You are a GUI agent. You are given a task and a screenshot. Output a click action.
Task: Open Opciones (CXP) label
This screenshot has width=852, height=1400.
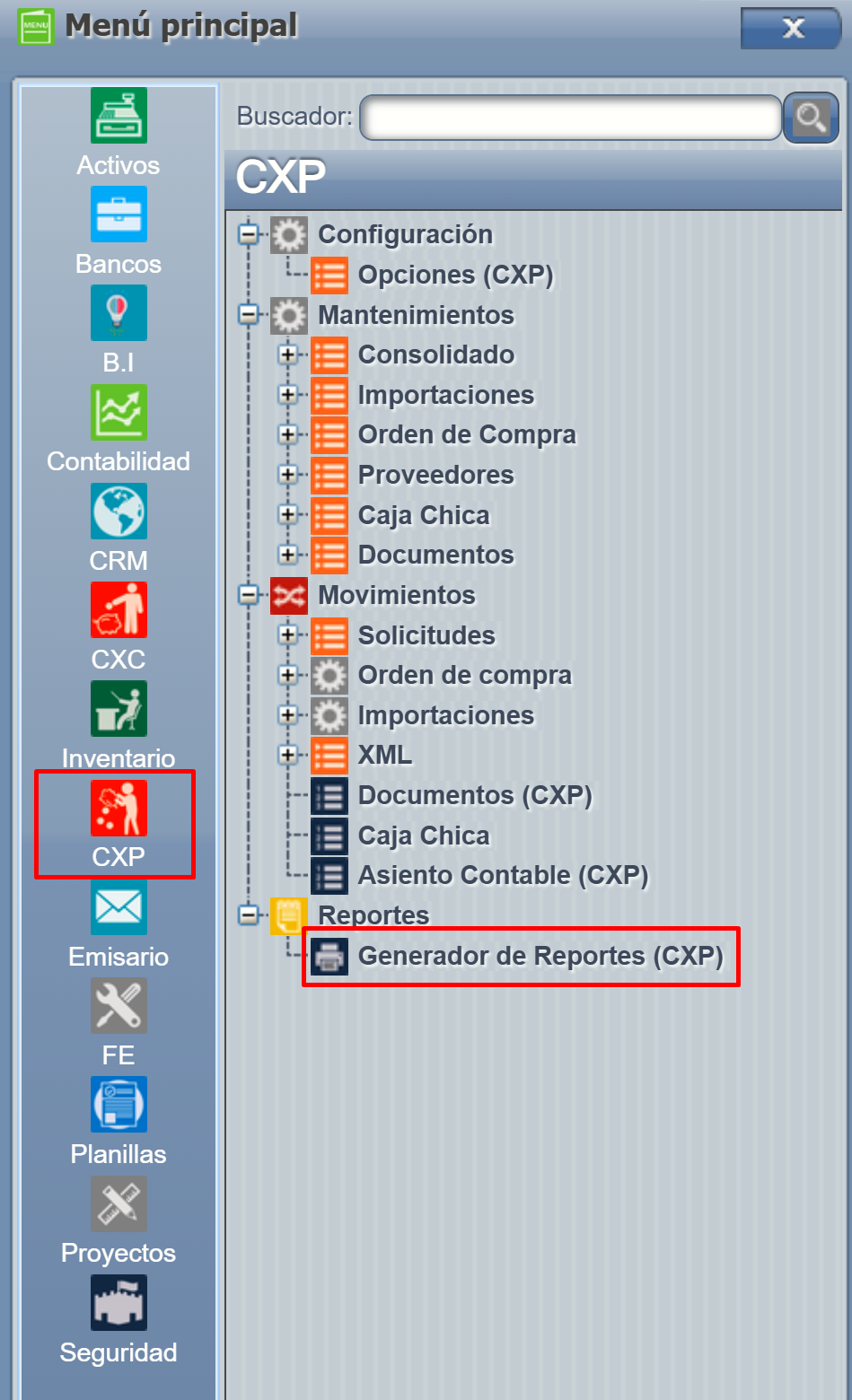(x=455, y=276)
